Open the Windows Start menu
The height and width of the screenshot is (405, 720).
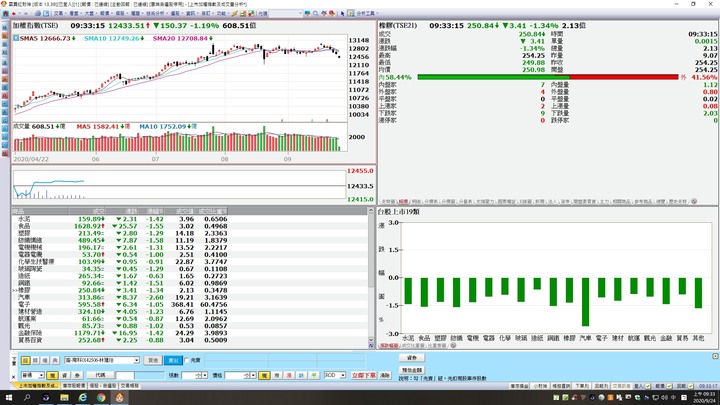tap(8, 398)
